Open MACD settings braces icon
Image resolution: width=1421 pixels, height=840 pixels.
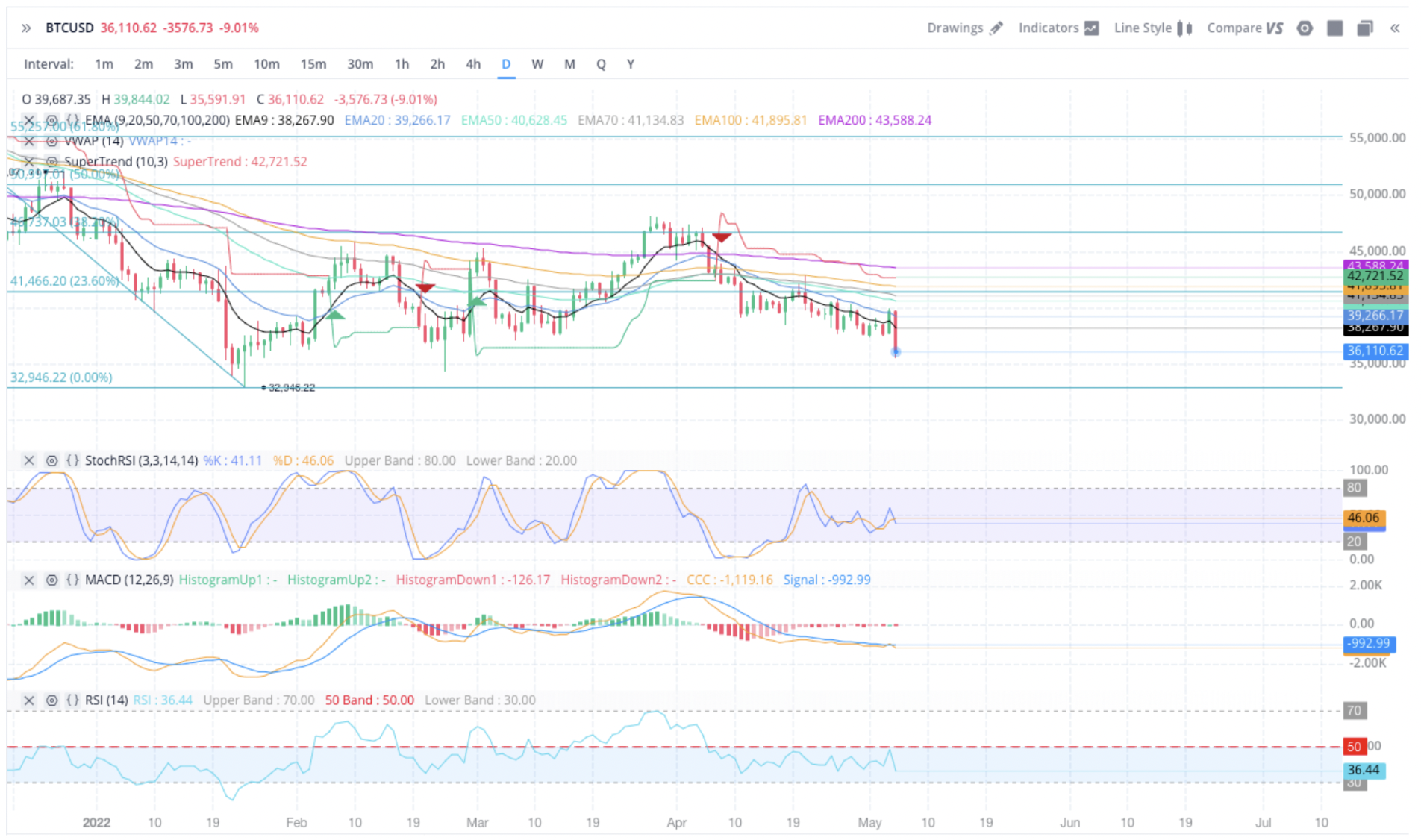[72, 580]
